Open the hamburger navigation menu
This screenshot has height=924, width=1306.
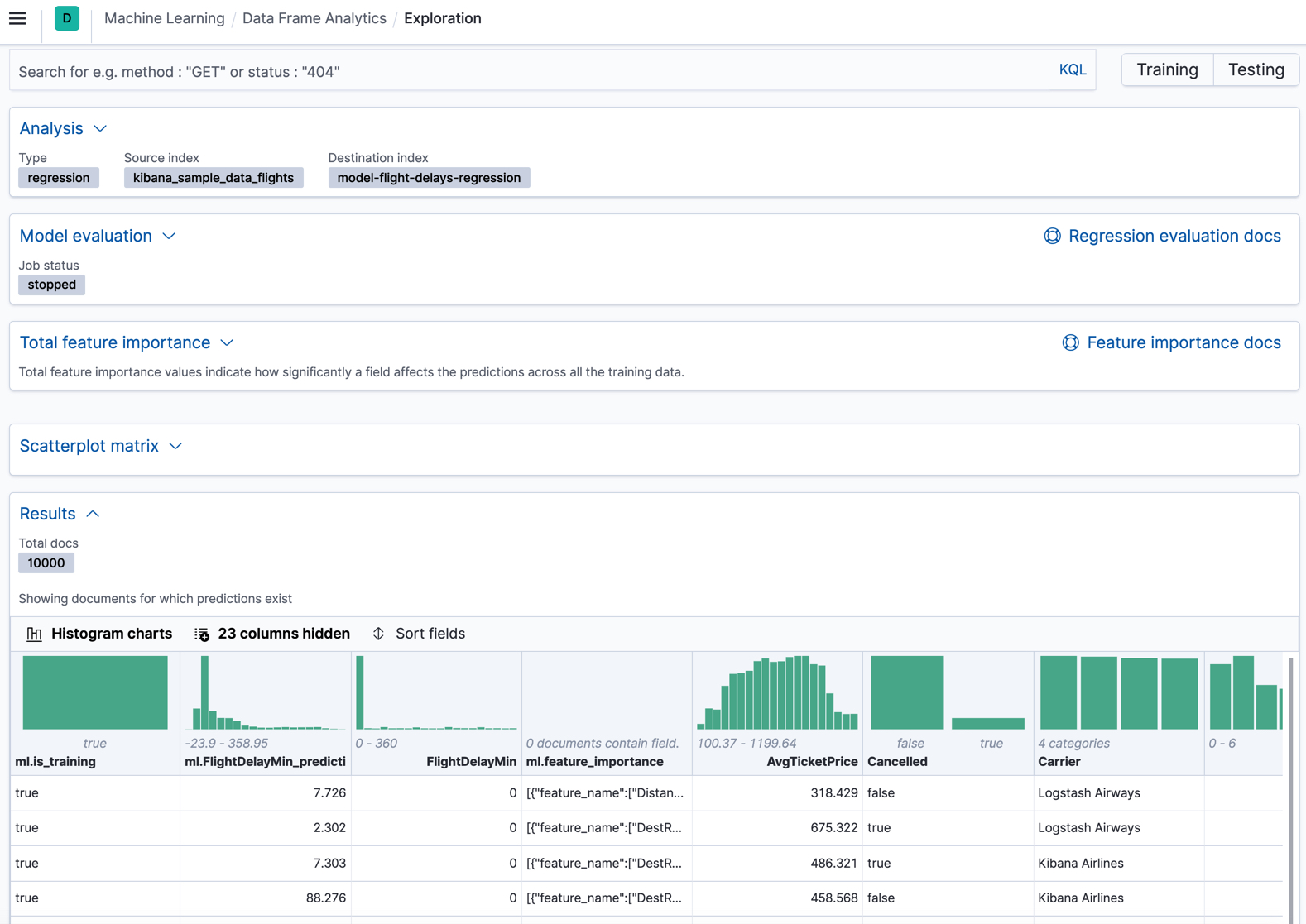coord(17,18)
